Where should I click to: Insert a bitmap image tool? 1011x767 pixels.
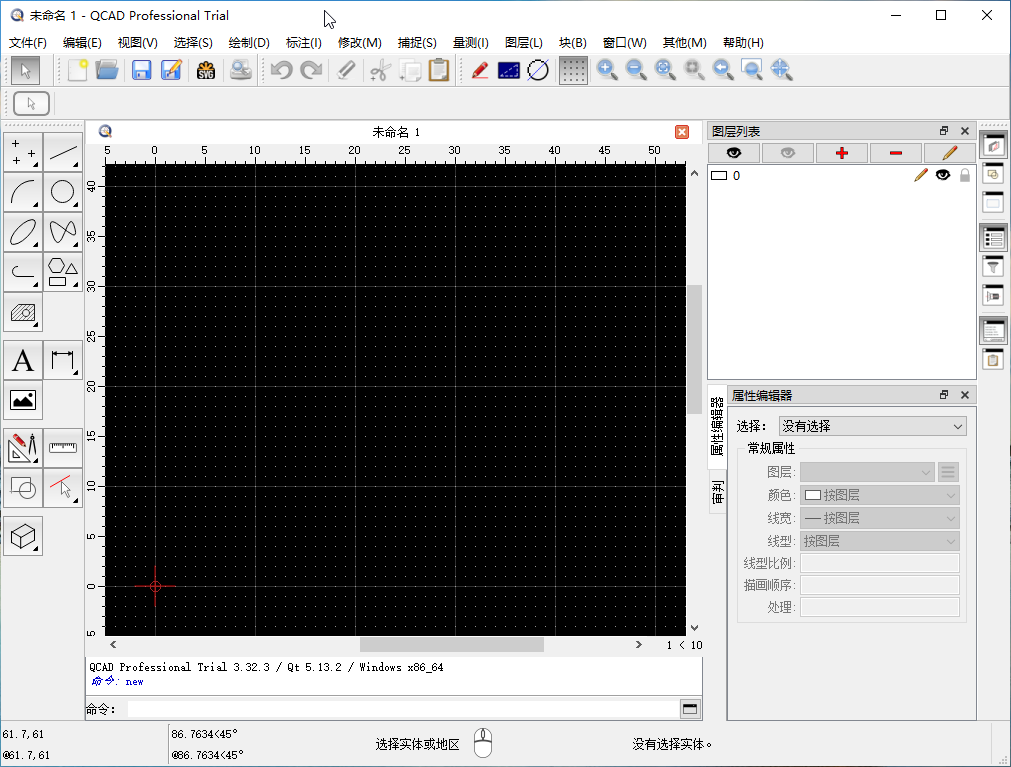[23, 400]
